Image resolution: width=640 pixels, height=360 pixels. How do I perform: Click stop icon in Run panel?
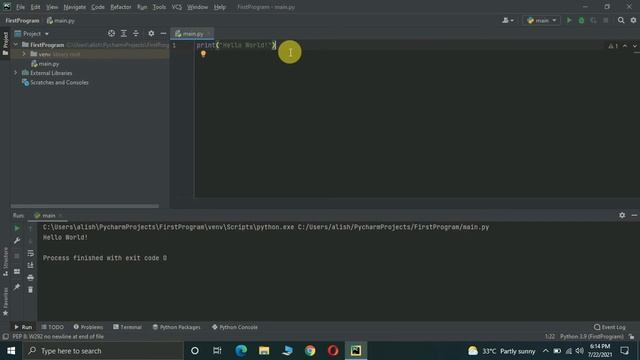[17, 256]
